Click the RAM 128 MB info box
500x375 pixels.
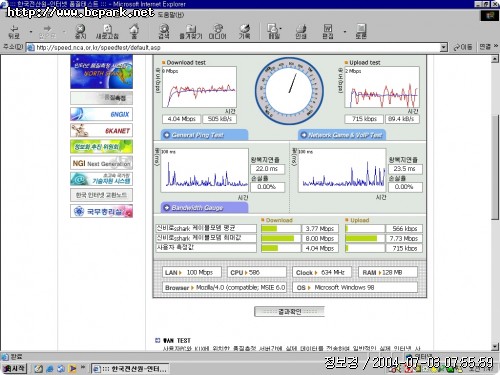pyautogui.click(x=388, y=272)
